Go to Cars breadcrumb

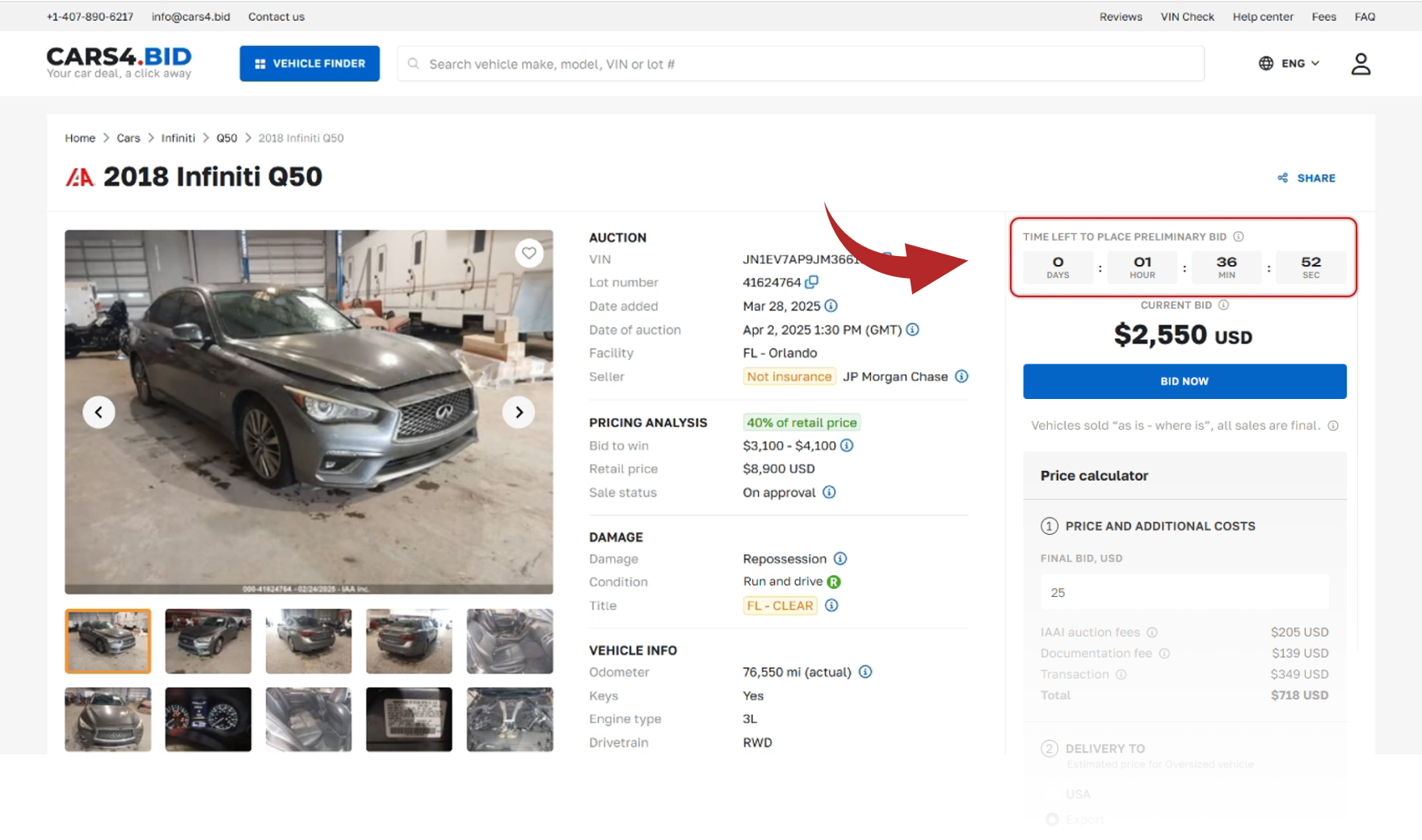coord(128,138)
